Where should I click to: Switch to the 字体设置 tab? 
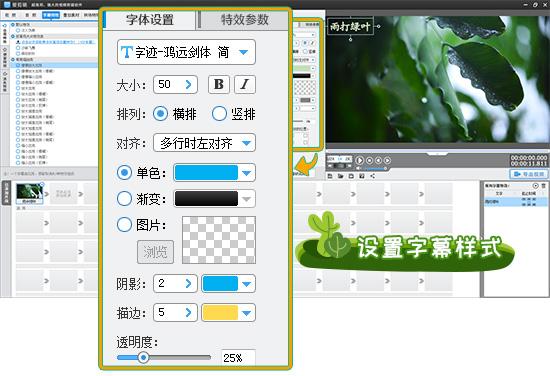149,20
